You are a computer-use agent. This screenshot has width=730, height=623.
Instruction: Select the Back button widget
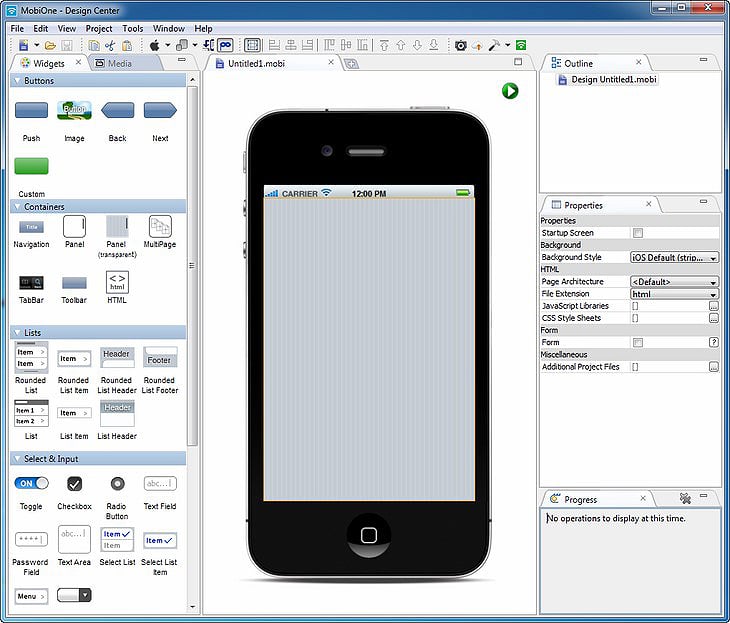coord(117,110)
